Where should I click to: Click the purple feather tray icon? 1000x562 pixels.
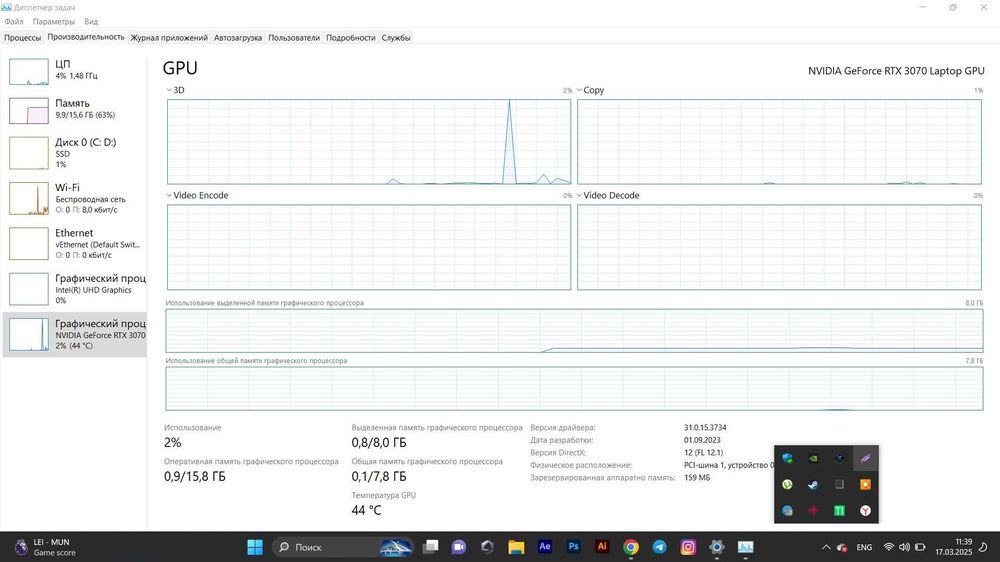[865, 458]
